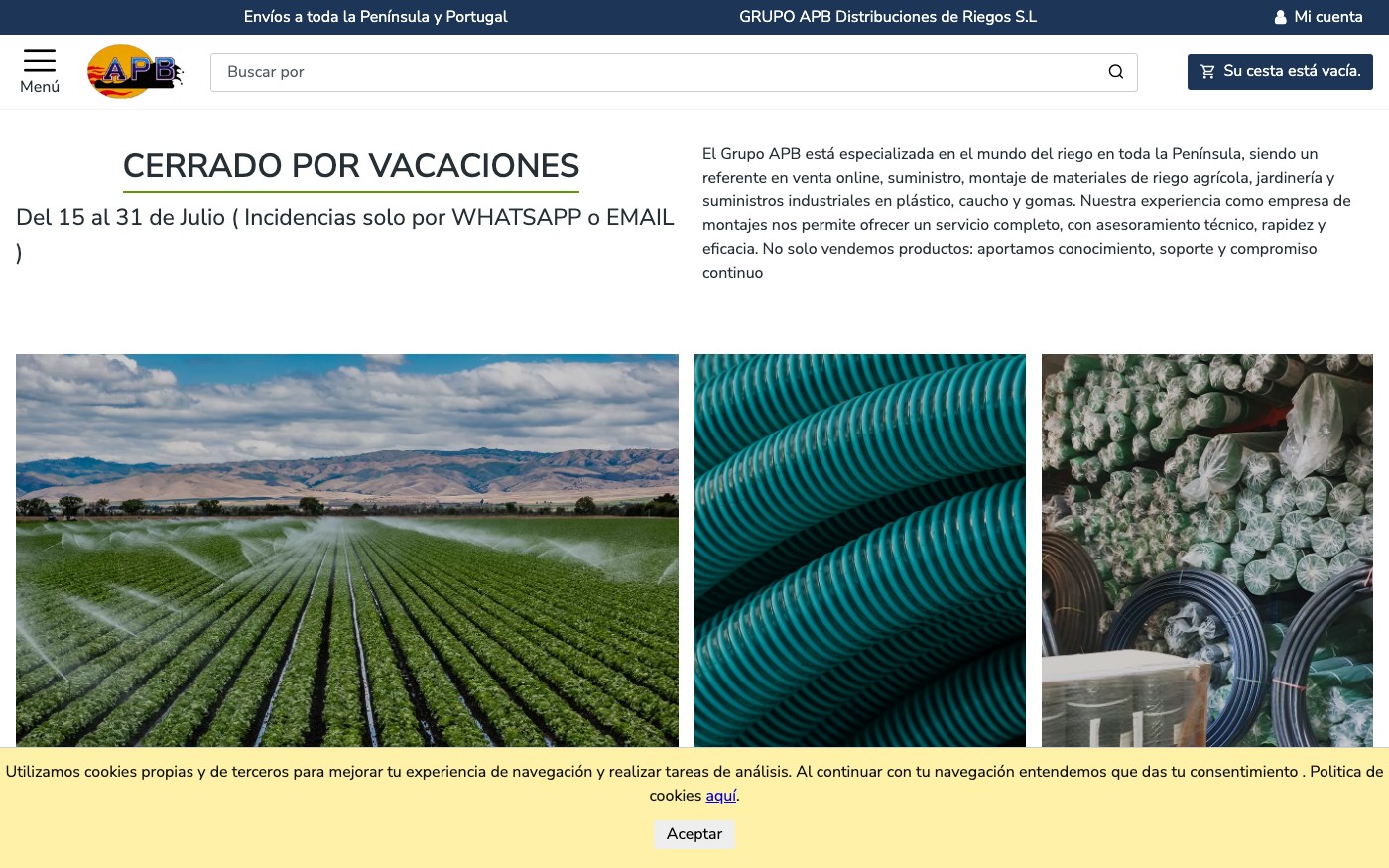
Task: Click the irrigated field image
Action: click(347, 551)
